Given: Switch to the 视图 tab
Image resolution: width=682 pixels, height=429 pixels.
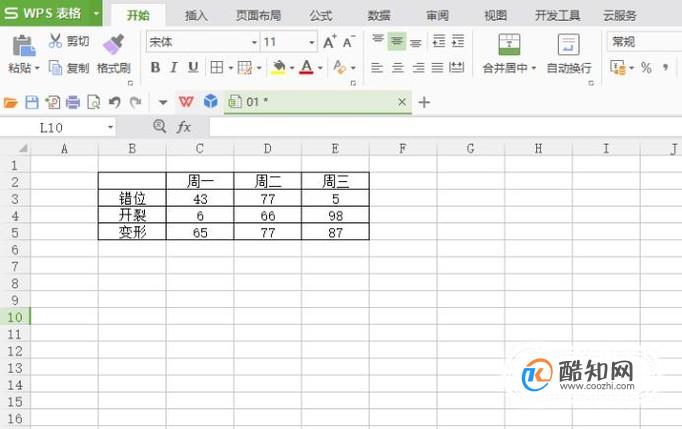Looking at the screenshot, I should pyautogui.click(x=495, y=16).
